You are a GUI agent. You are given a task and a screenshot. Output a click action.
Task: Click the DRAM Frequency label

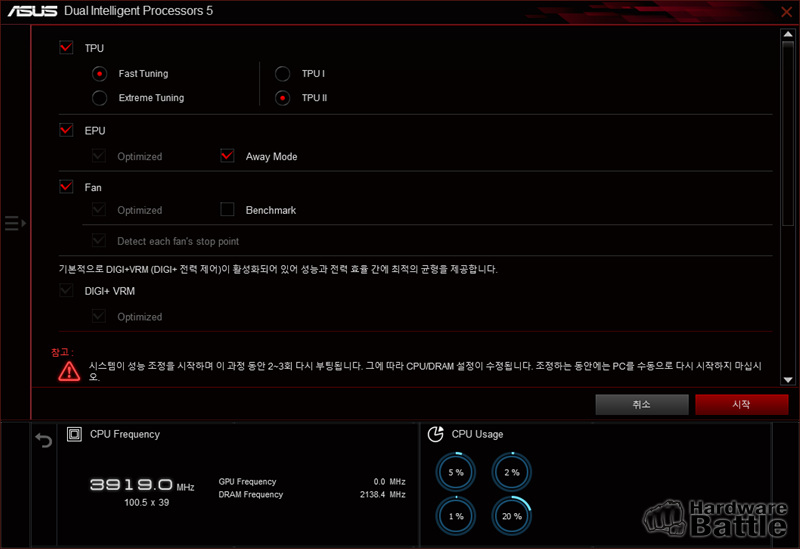pos(251,494)
